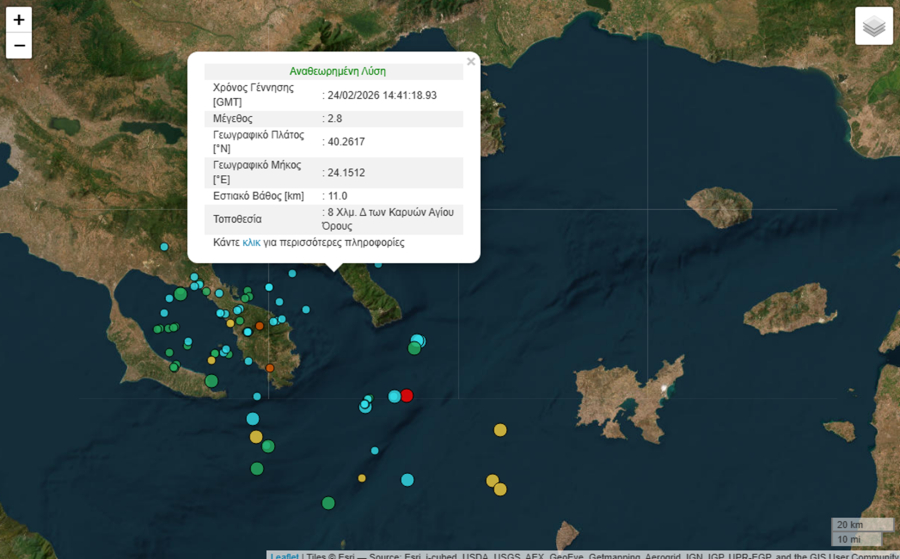Image resolution: width=900 pixels, height=559 pixels.
Task: Click the green marker near Athos southern tip
Action: coord(414,348)
